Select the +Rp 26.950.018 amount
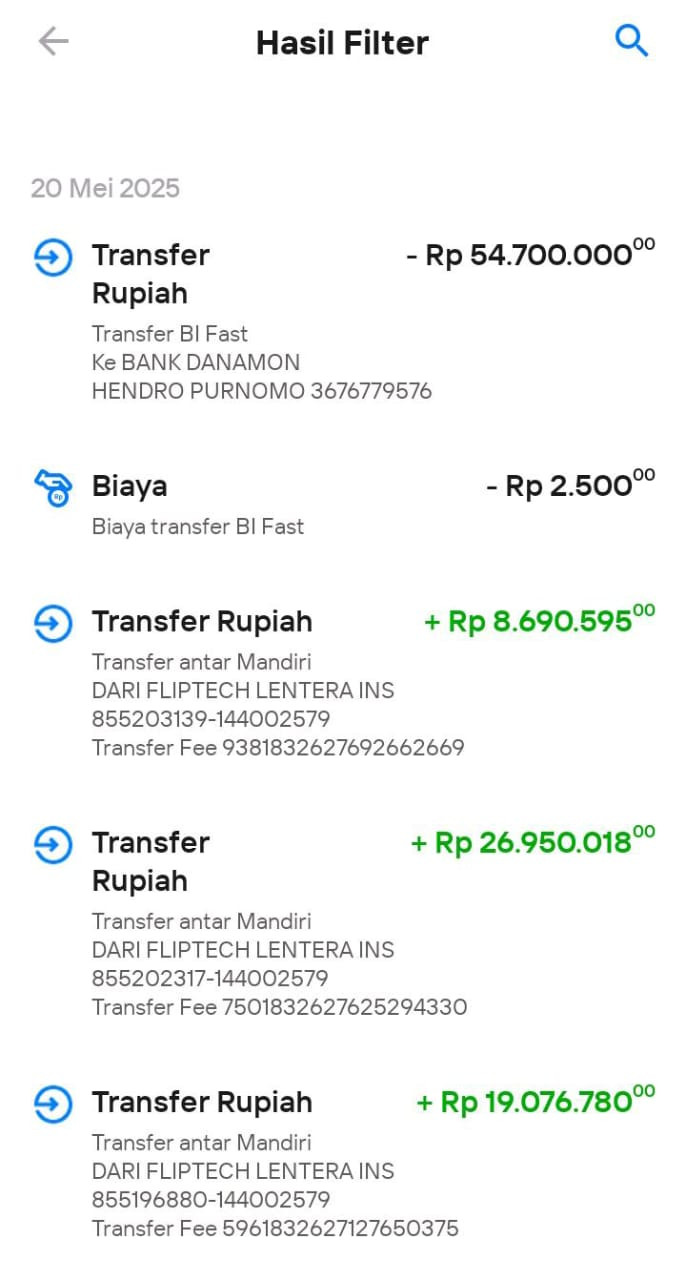This screenshot has width=686, height=1280. pyautogui.click(x=533, y=842)
